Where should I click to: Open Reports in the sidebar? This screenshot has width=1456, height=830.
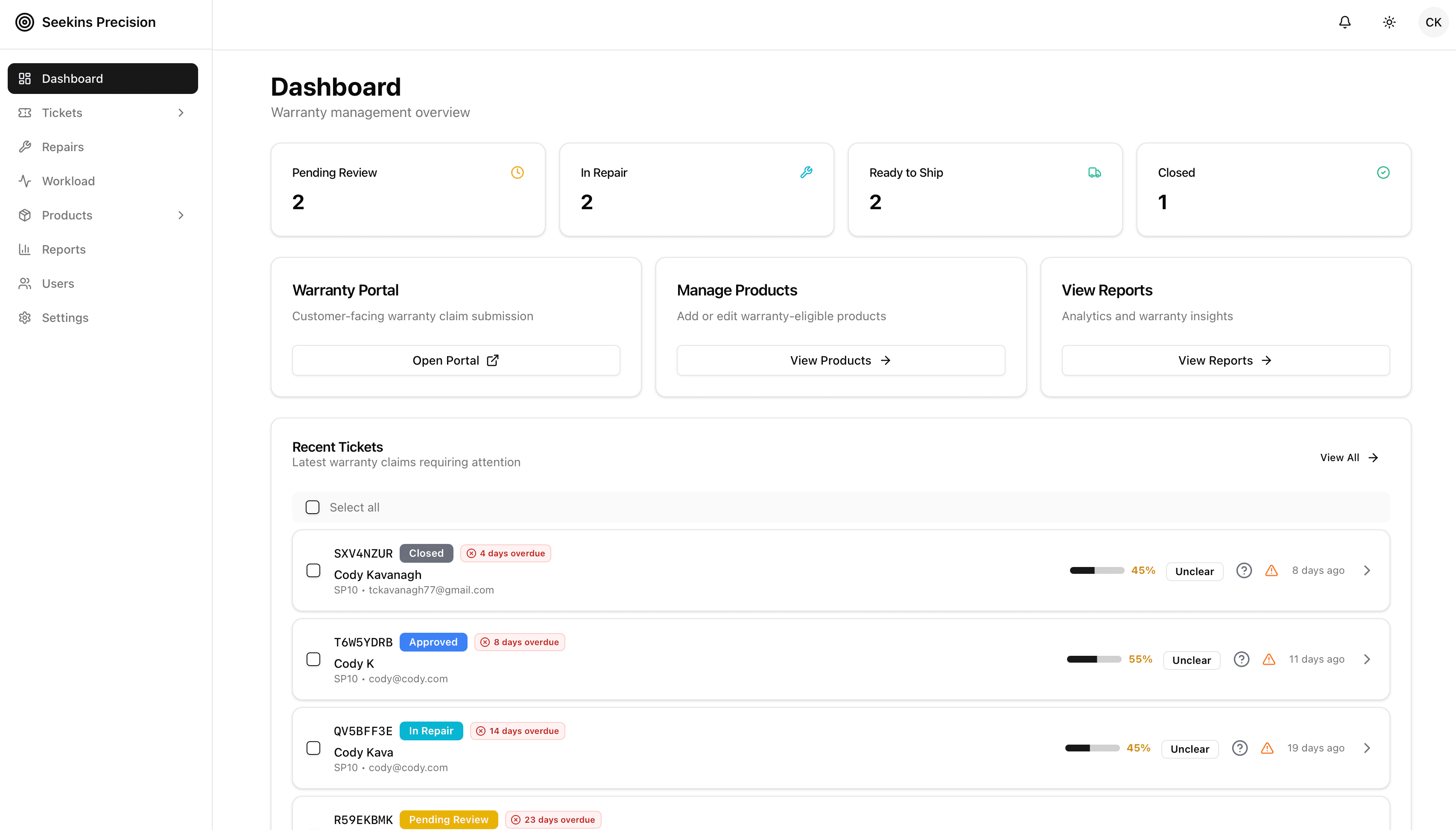pyautogui.click(x=102, y=250)
